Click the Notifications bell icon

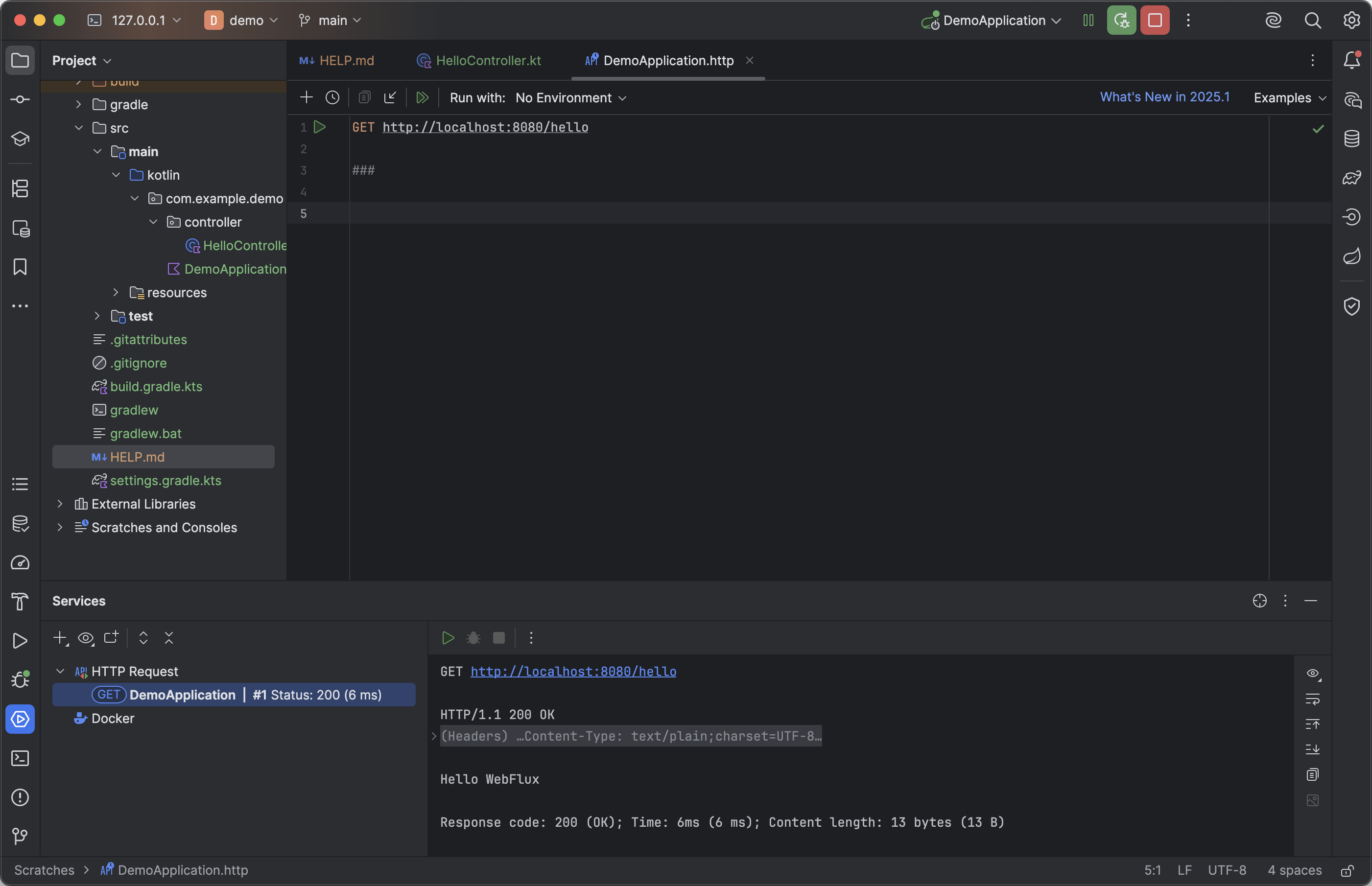(1351, 60)
